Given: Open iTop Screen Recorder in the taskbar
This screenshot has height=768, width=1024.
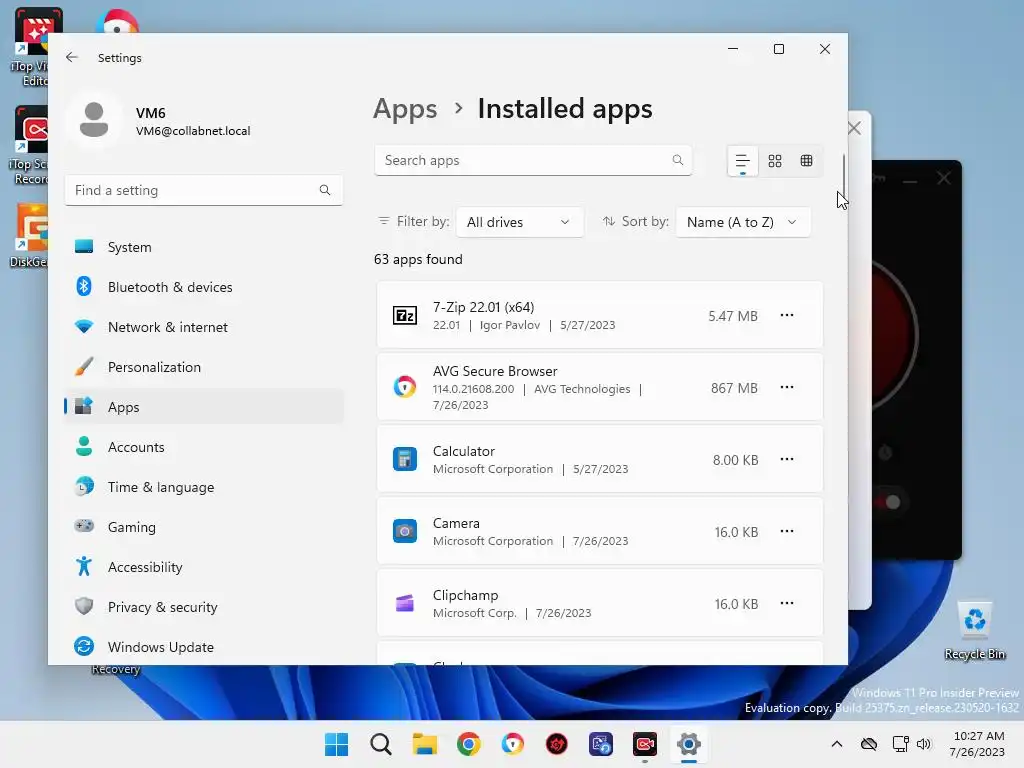Looking at the screenshot, I should pyautogui.click(x=645, y=744).
